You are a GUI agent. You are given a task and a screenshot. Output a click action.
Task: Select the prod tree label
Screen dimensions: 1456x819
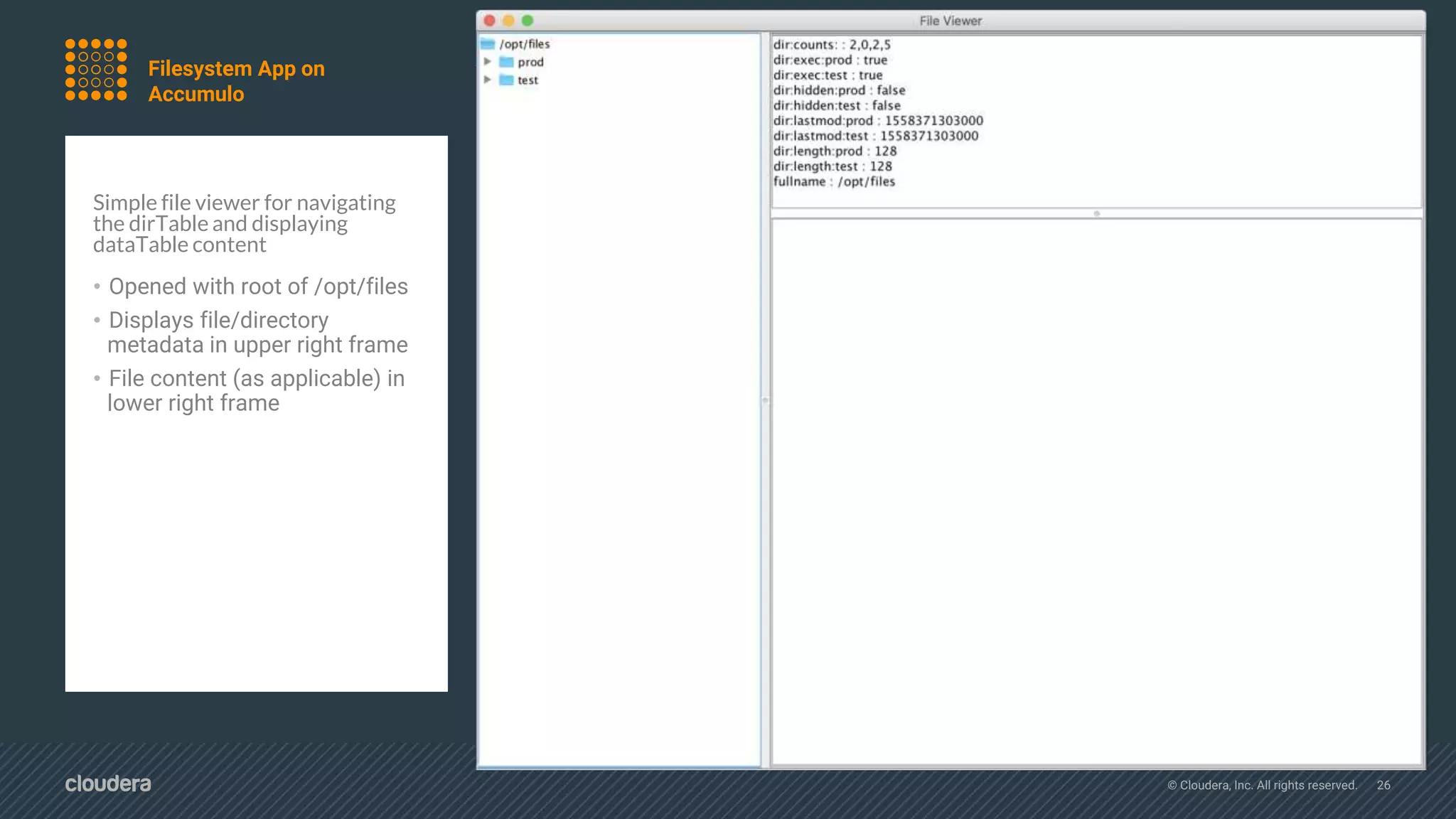click(x=530, y=62)
